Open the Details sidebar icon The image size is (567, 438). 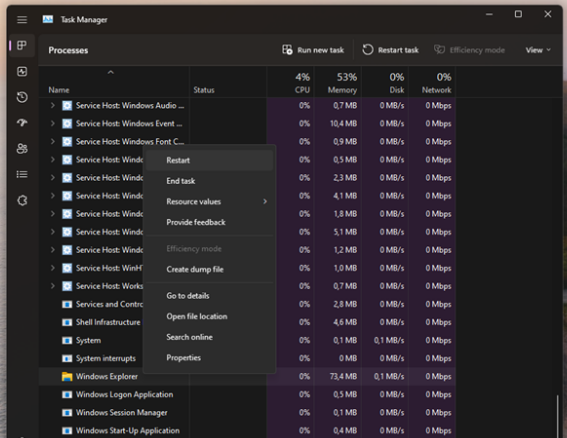[22, 175]
